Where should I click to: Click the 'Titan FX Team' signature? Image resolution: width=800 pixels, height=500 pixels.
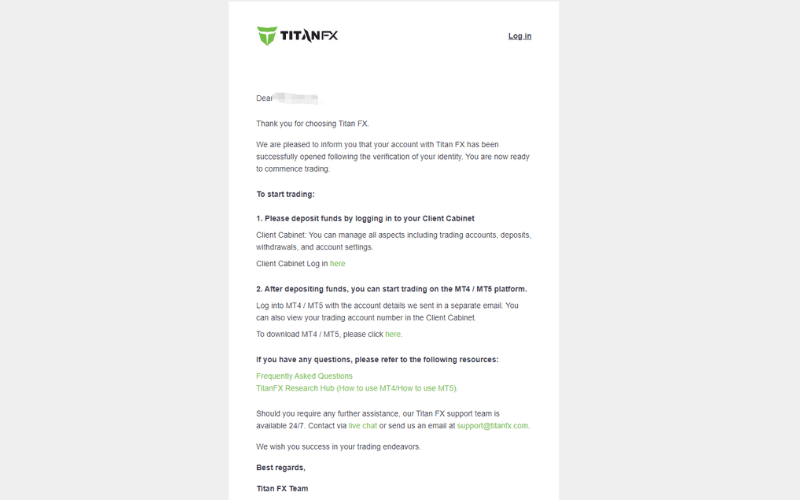pos(282,489)
